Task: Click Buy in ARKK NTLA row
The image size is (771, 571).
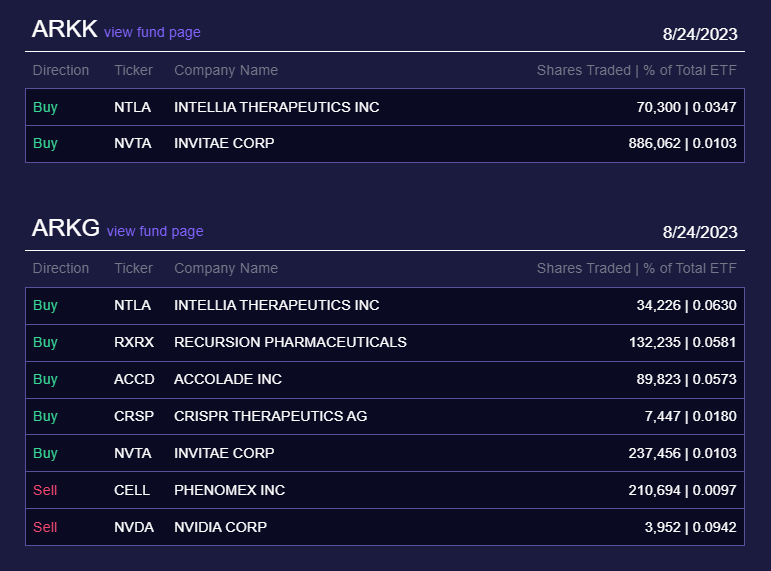Action: click(x=45, y=107)
